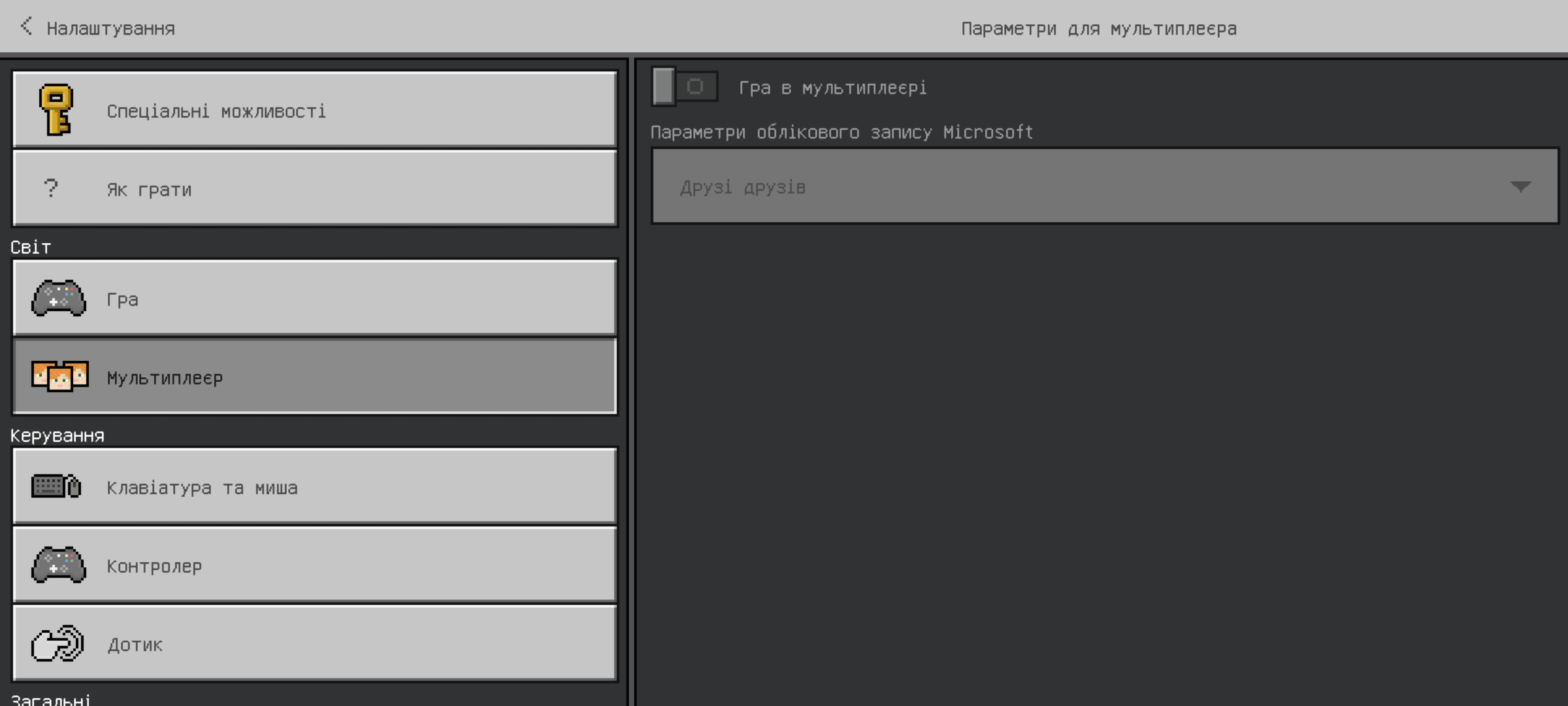
Task: Click the keyboard and mouse icon
Action: click(x=56, y=486)
